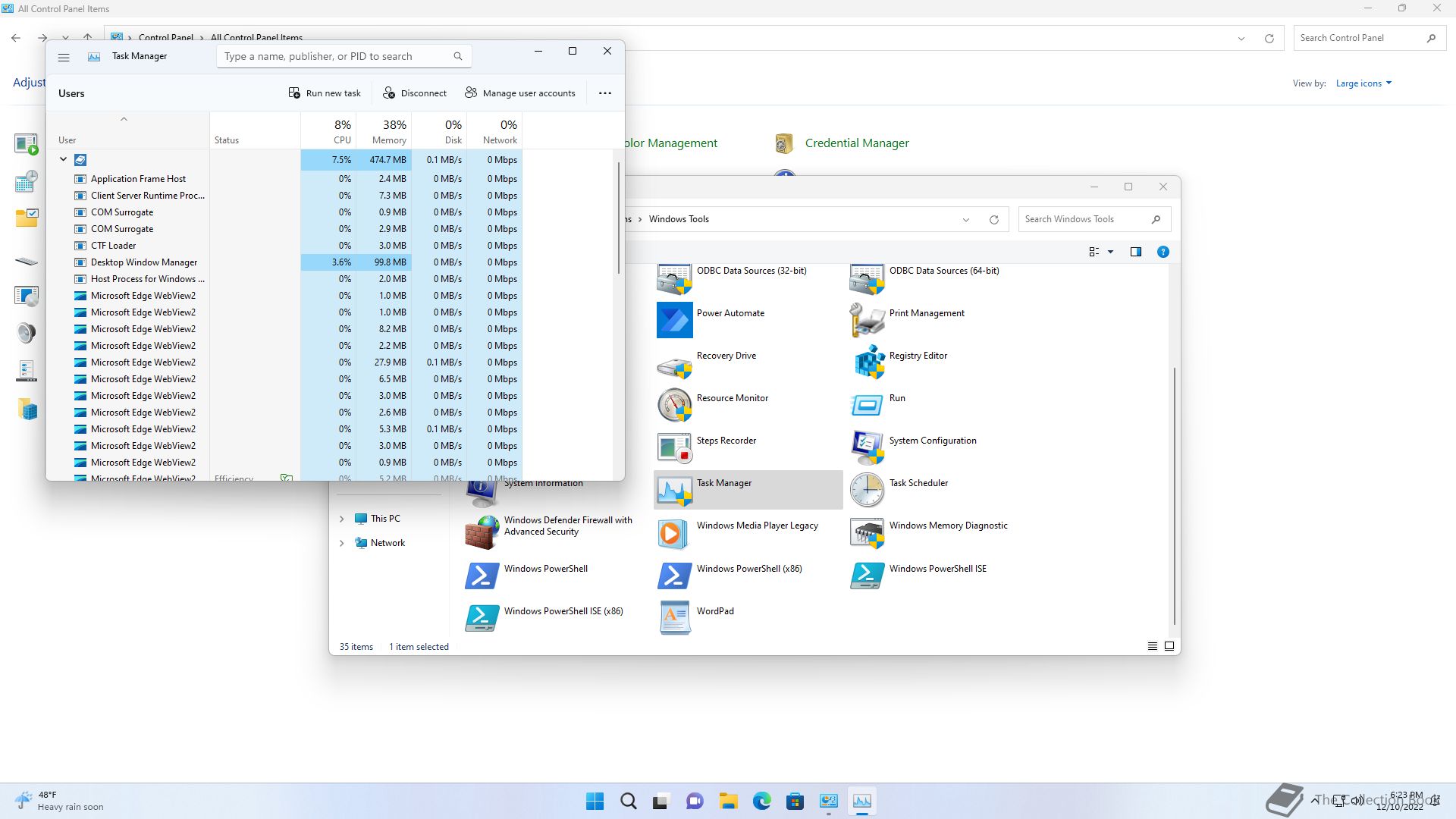Toggle preview pane in Windows Tools
Image resolution: width=1456 pixels, height=819 pixels.
coord(1136,252)
